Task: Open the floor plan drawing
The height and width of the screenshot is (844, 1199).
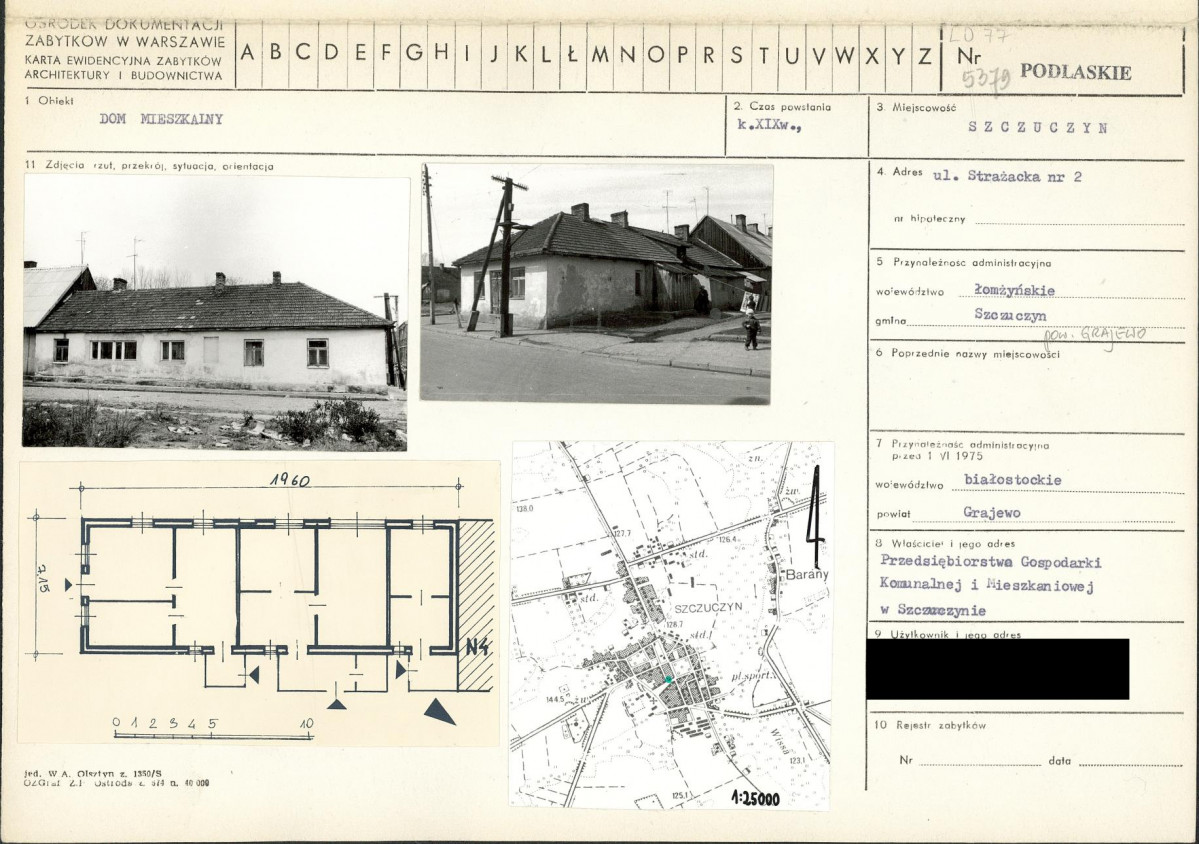Action: 258,602
